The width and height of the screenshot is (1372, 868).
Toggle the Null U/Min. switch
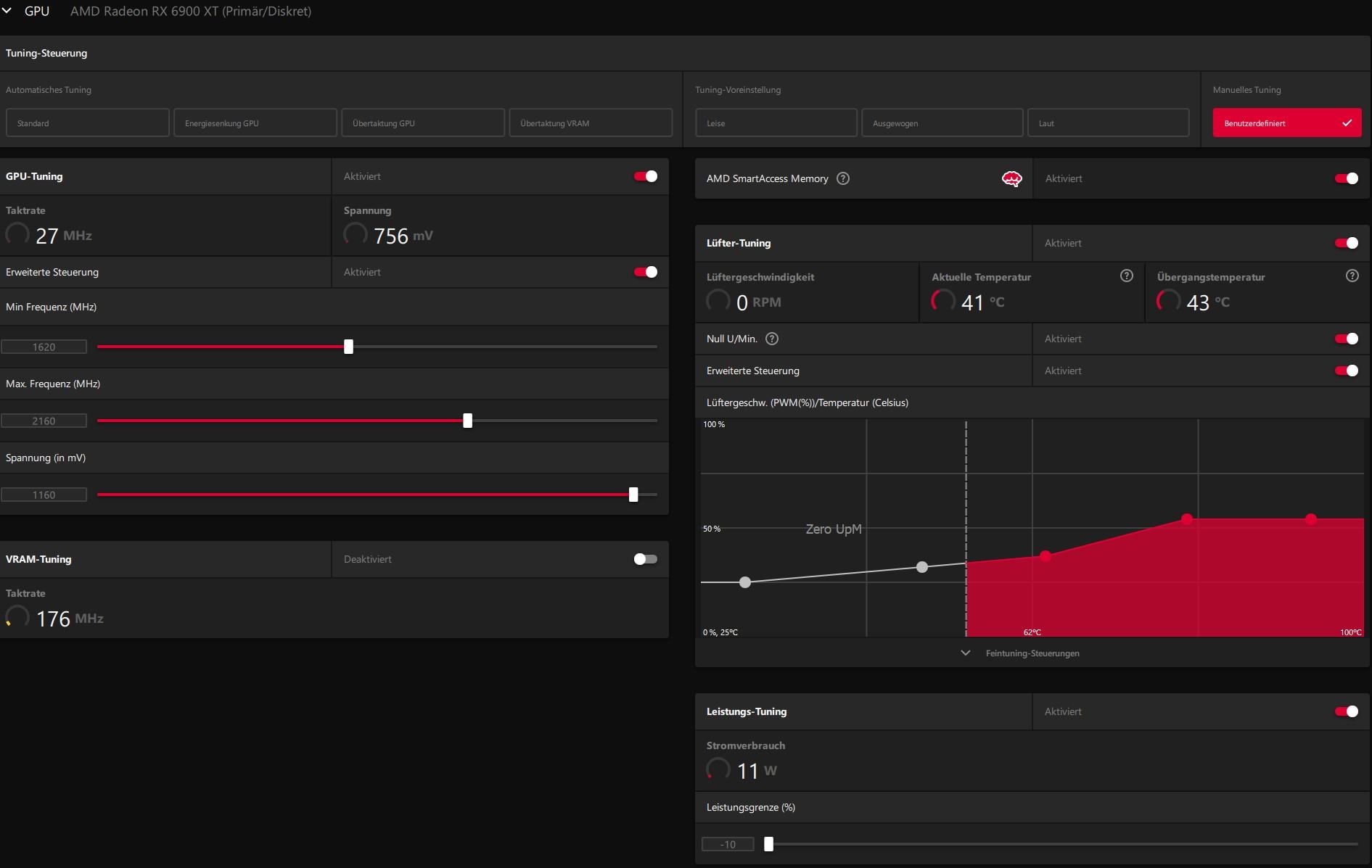[1347, 339]
